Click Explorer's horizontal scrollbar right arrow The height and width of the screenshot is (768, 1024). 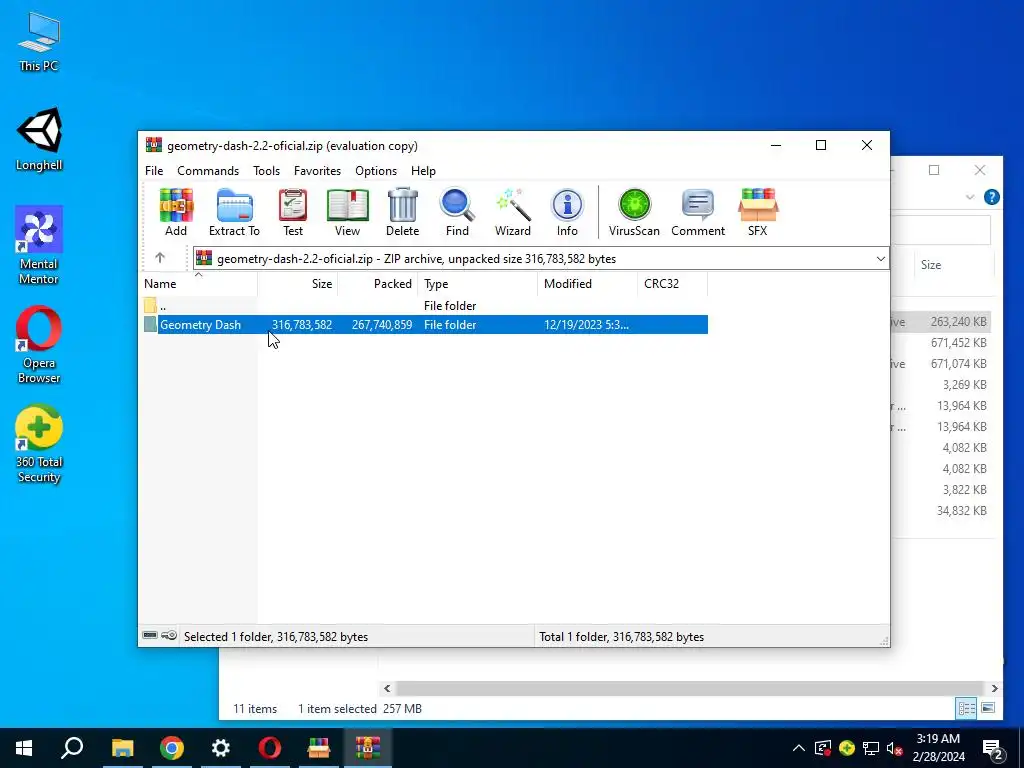tap(994, 688)
